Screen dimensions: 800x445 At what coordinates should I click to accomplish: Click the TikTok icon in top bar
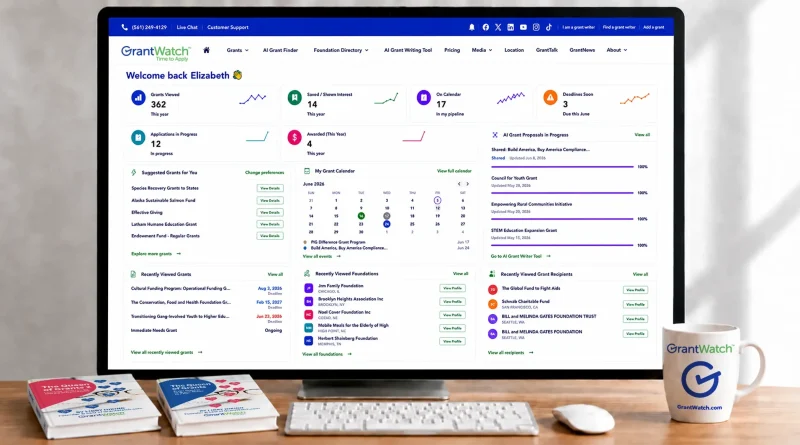click(x=549, y=27)
